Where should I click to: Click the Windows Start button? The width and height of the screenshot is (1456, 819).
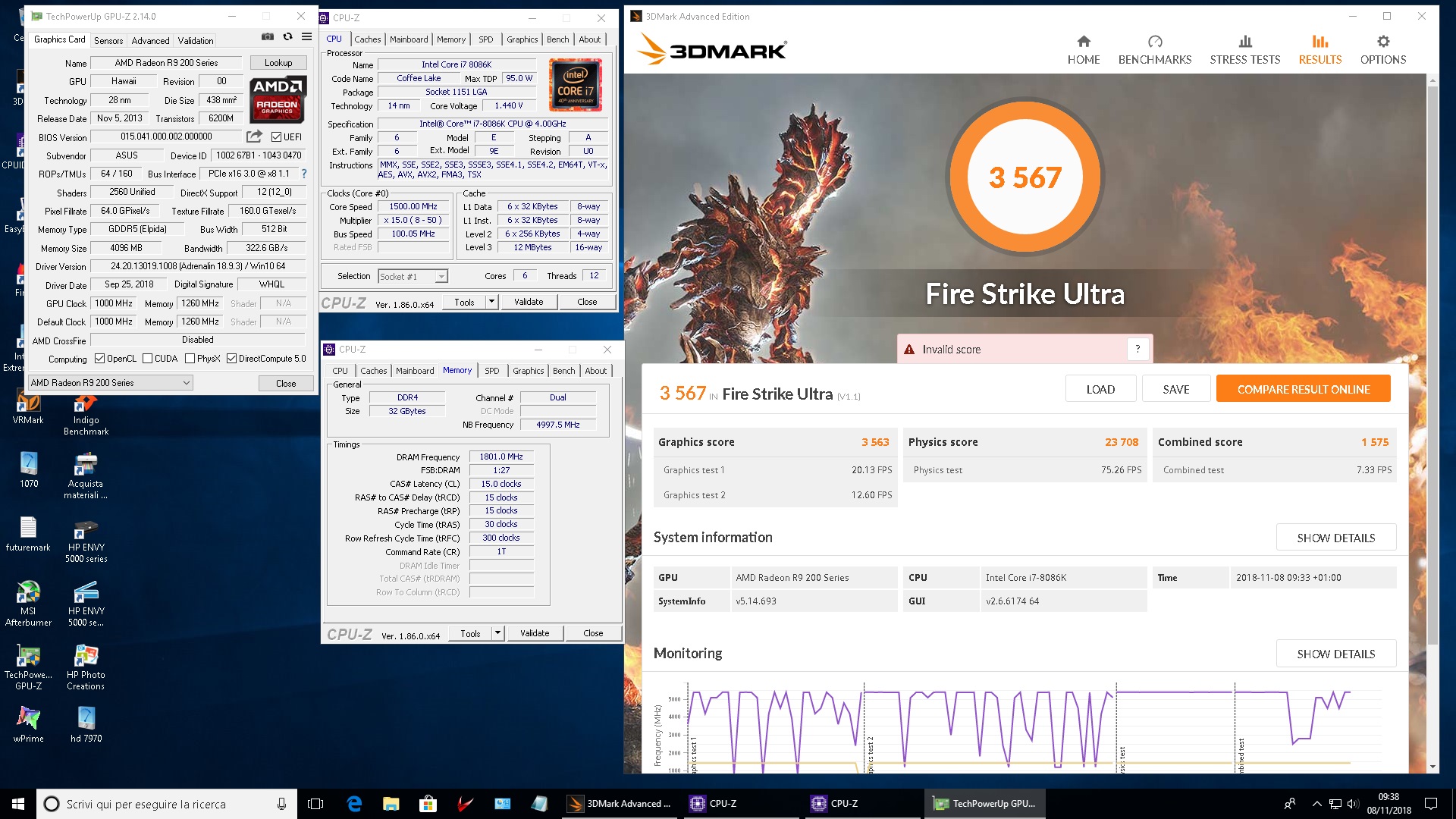tap(18, 804)
